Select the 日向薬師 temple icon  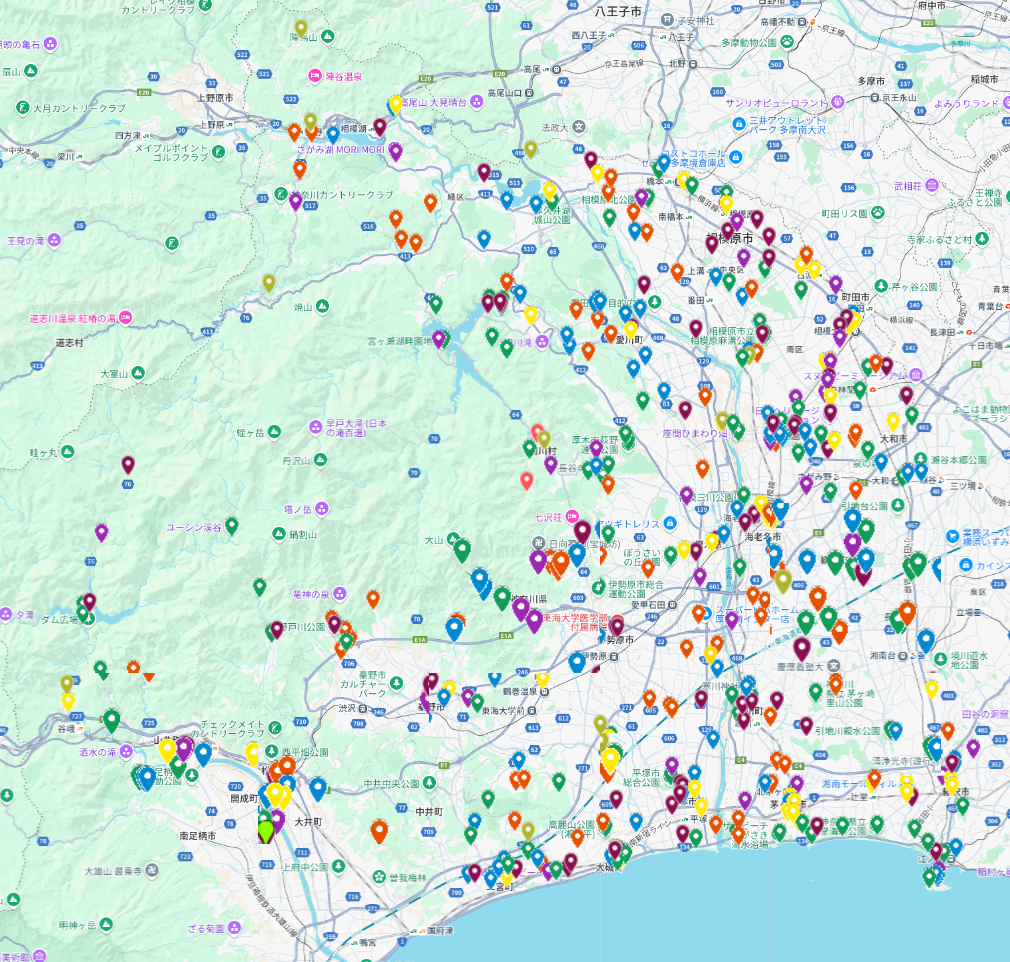pos(538,544)
